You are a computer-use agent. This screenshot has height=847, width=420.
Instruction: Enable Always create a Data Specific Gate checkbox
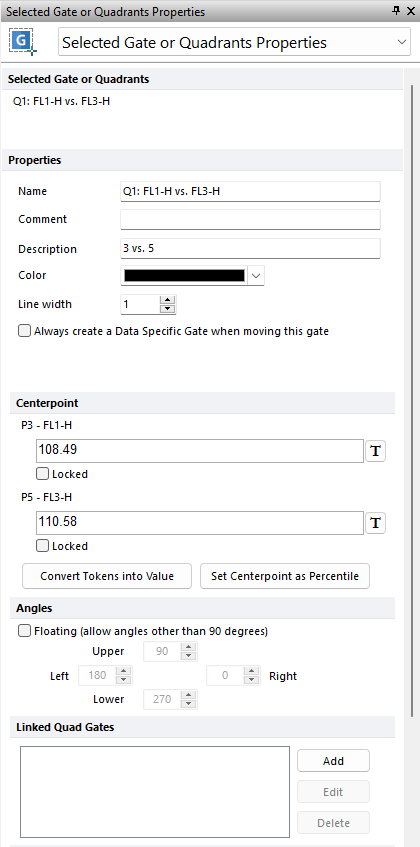(25, 331)
